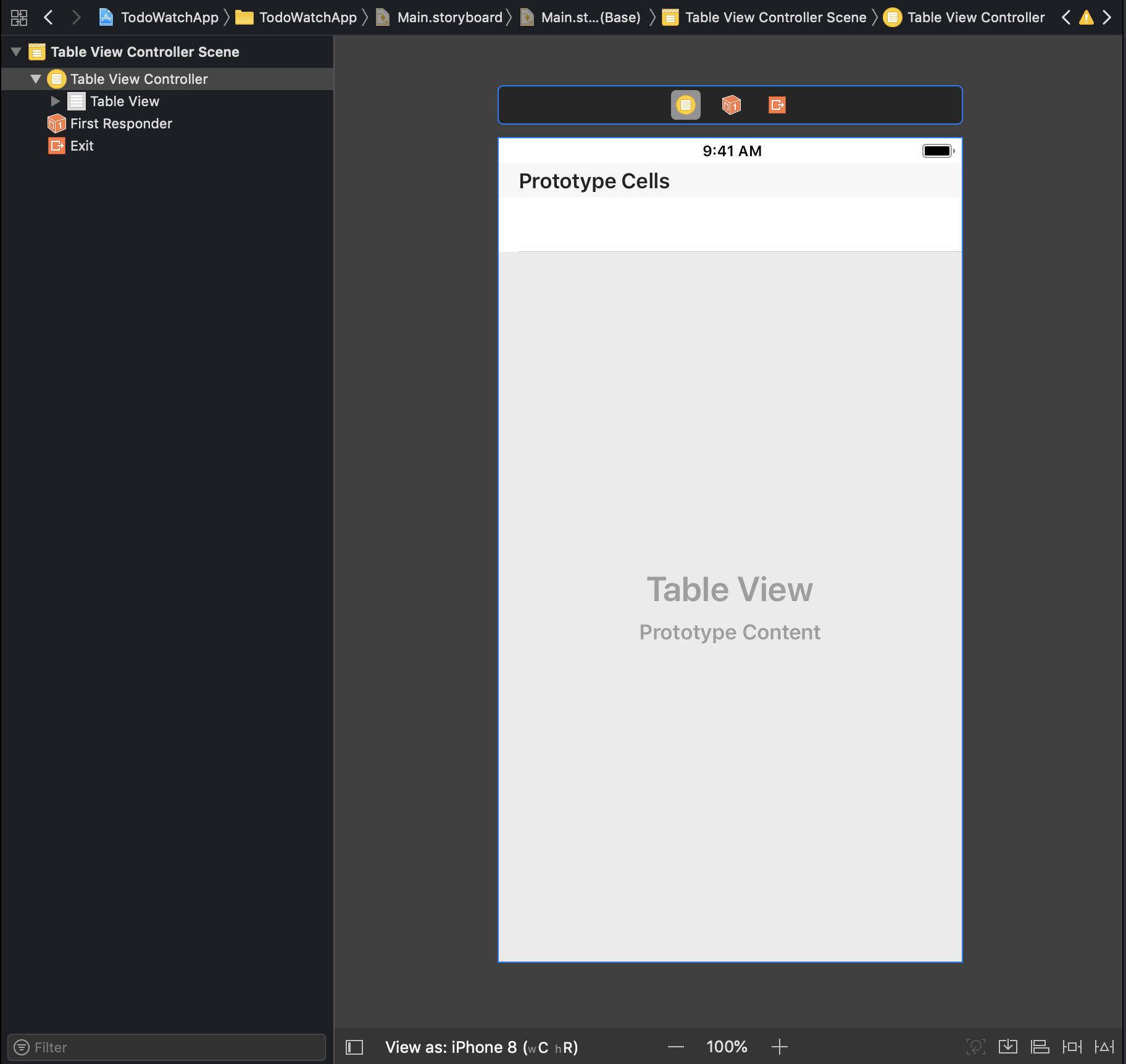Click the Table View Controller breadcrumb
The width and height of the screenshot is (1126, 1064).
click(964, 17)
